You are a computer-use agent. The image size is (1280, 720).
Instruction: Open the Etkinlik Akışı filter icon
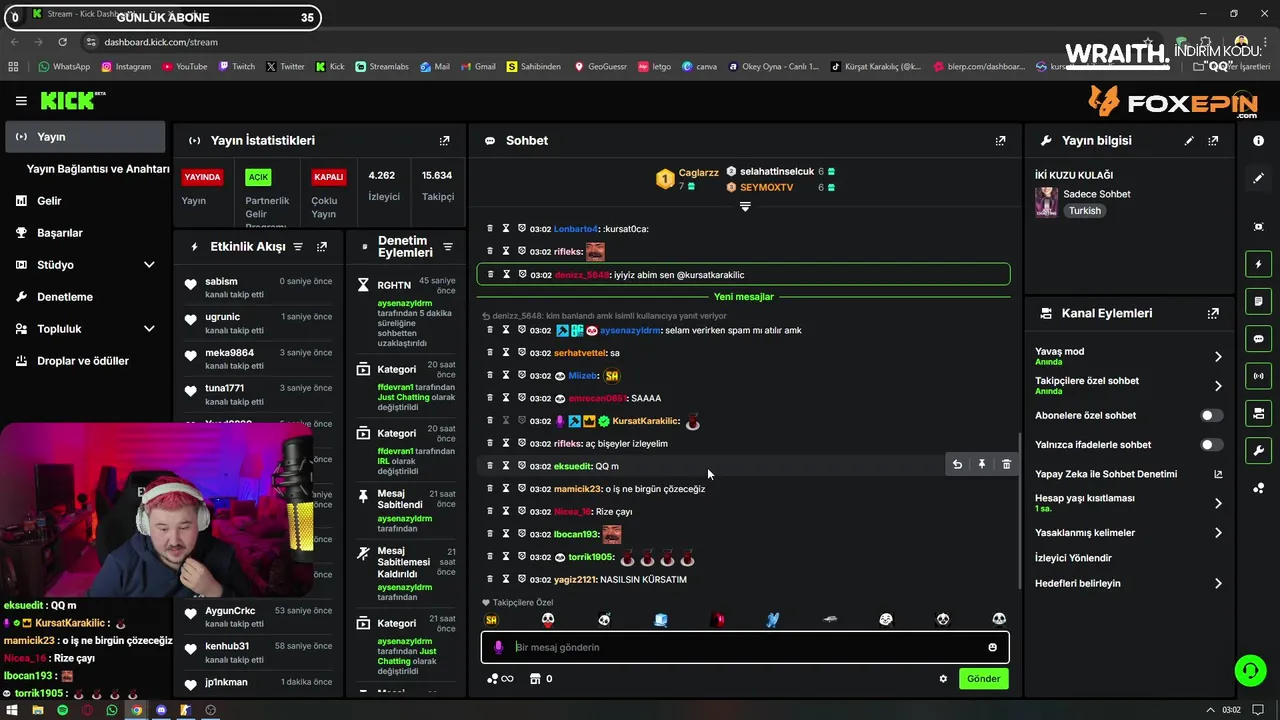click(x=298, y=247)
